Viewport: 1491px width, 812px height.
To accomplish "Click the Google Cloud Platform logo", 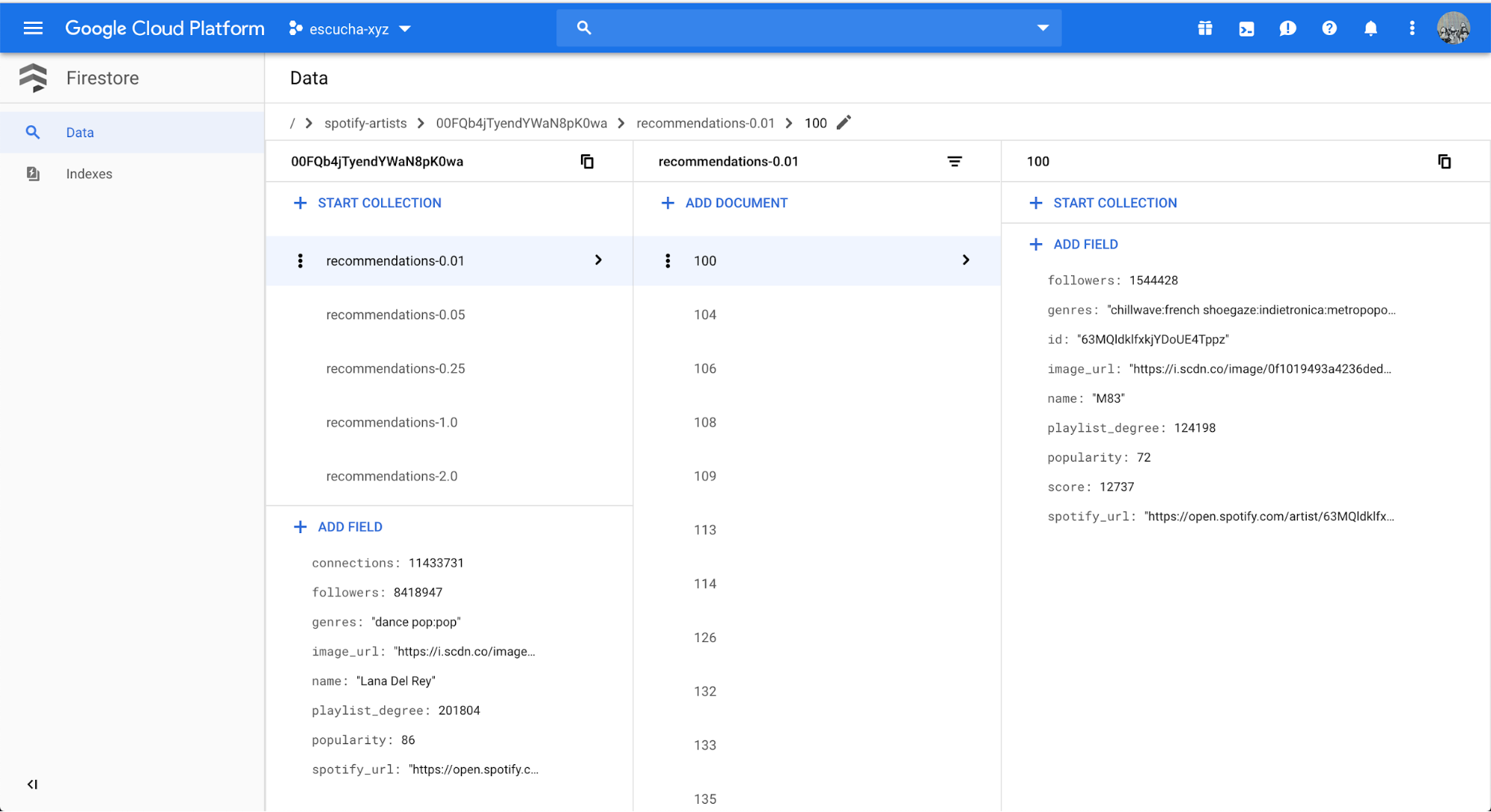I will [x=165, y=28].
